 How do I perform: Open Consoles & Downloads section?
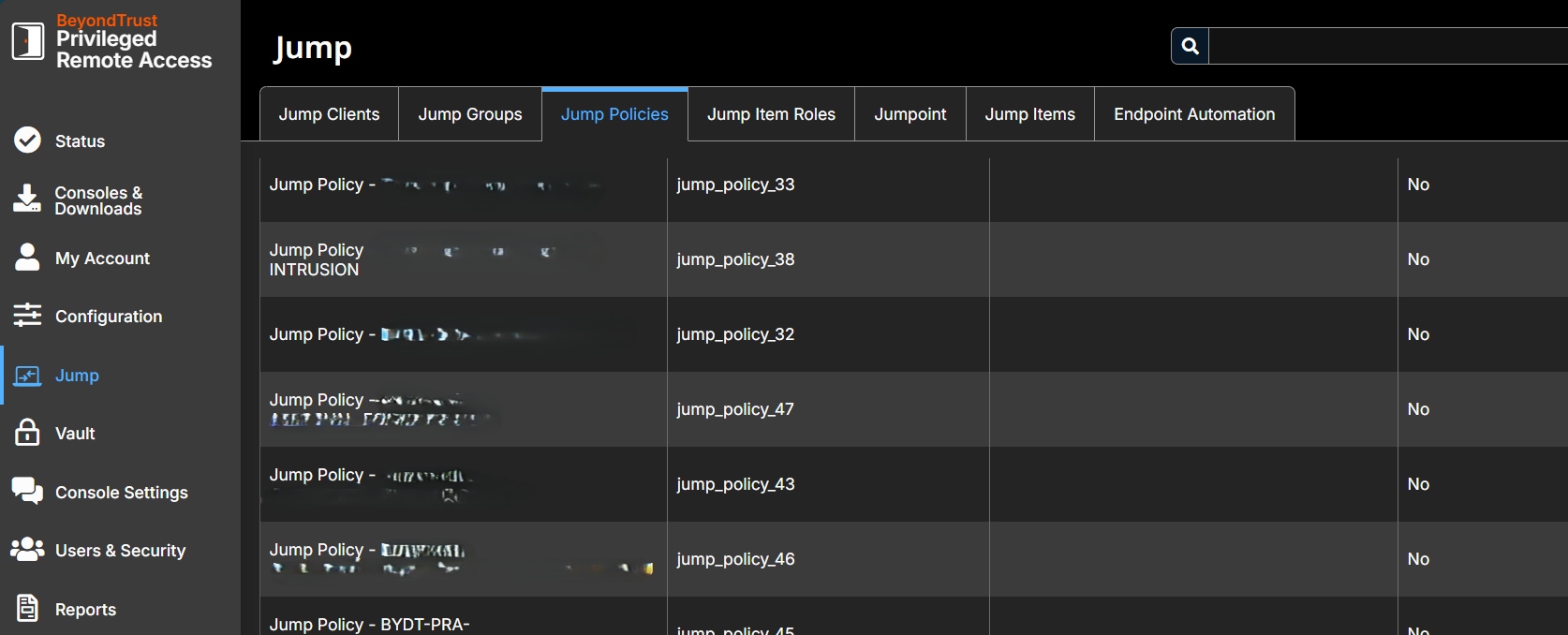click(98, 200)
